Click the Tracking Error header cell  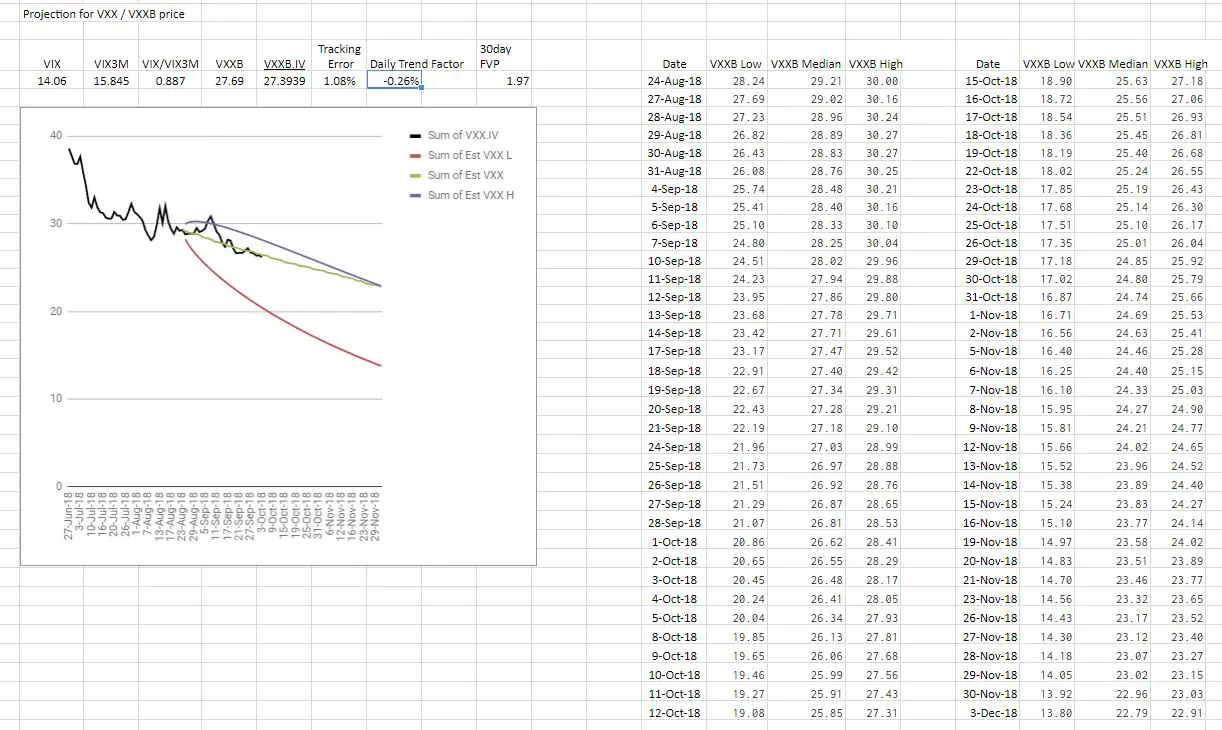[x=340, y=56]
